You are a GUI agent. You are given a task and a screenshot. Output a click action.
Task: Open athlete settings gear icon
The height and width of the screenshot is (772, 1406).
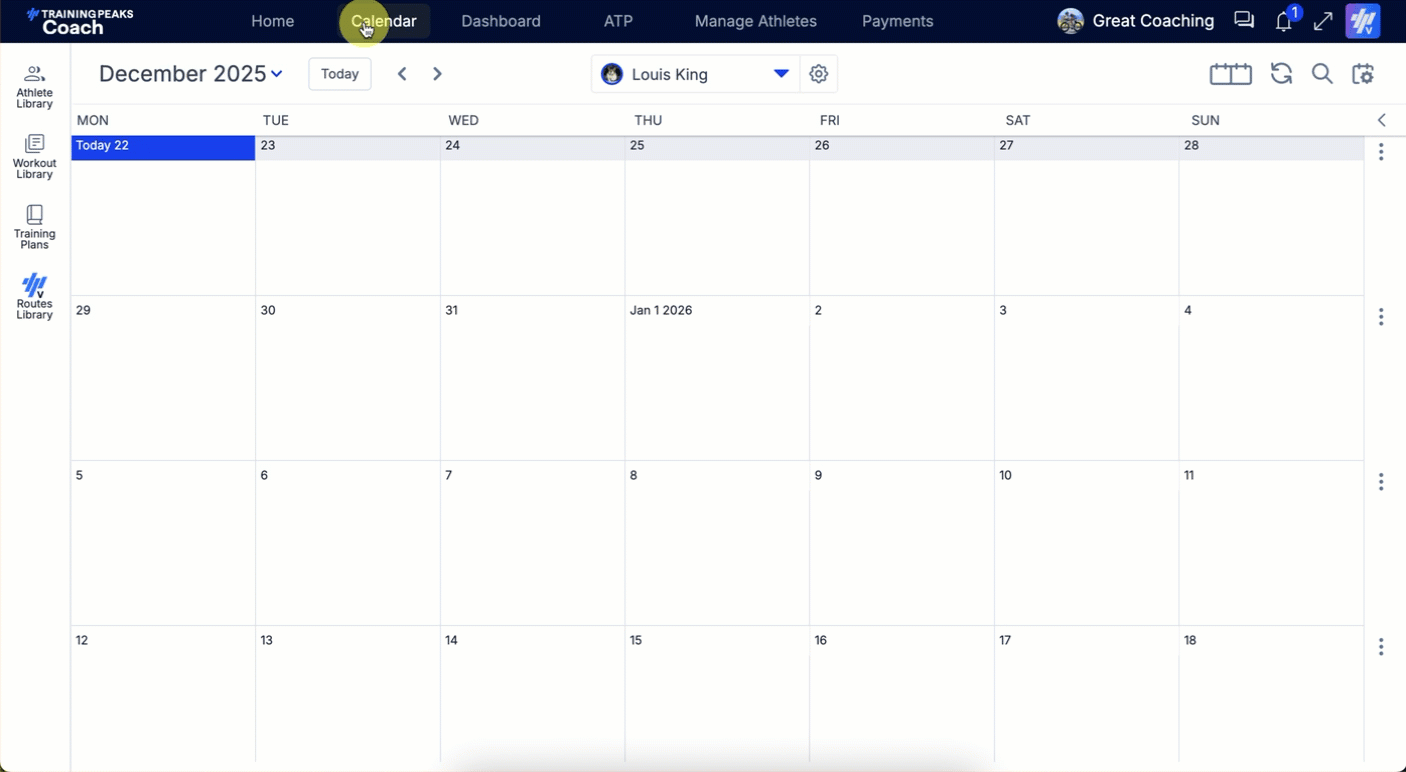pyautogui.click(x=819, y=74)
